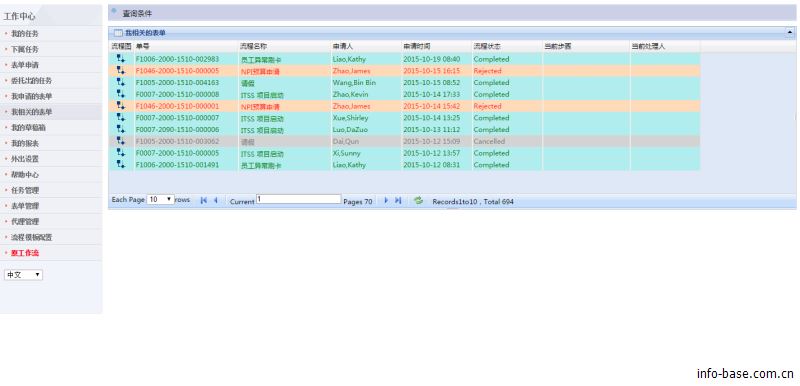Click applicant Xi,Sunny cell
Viewport: 800px width, 386px height.
(x=346, y=153)
